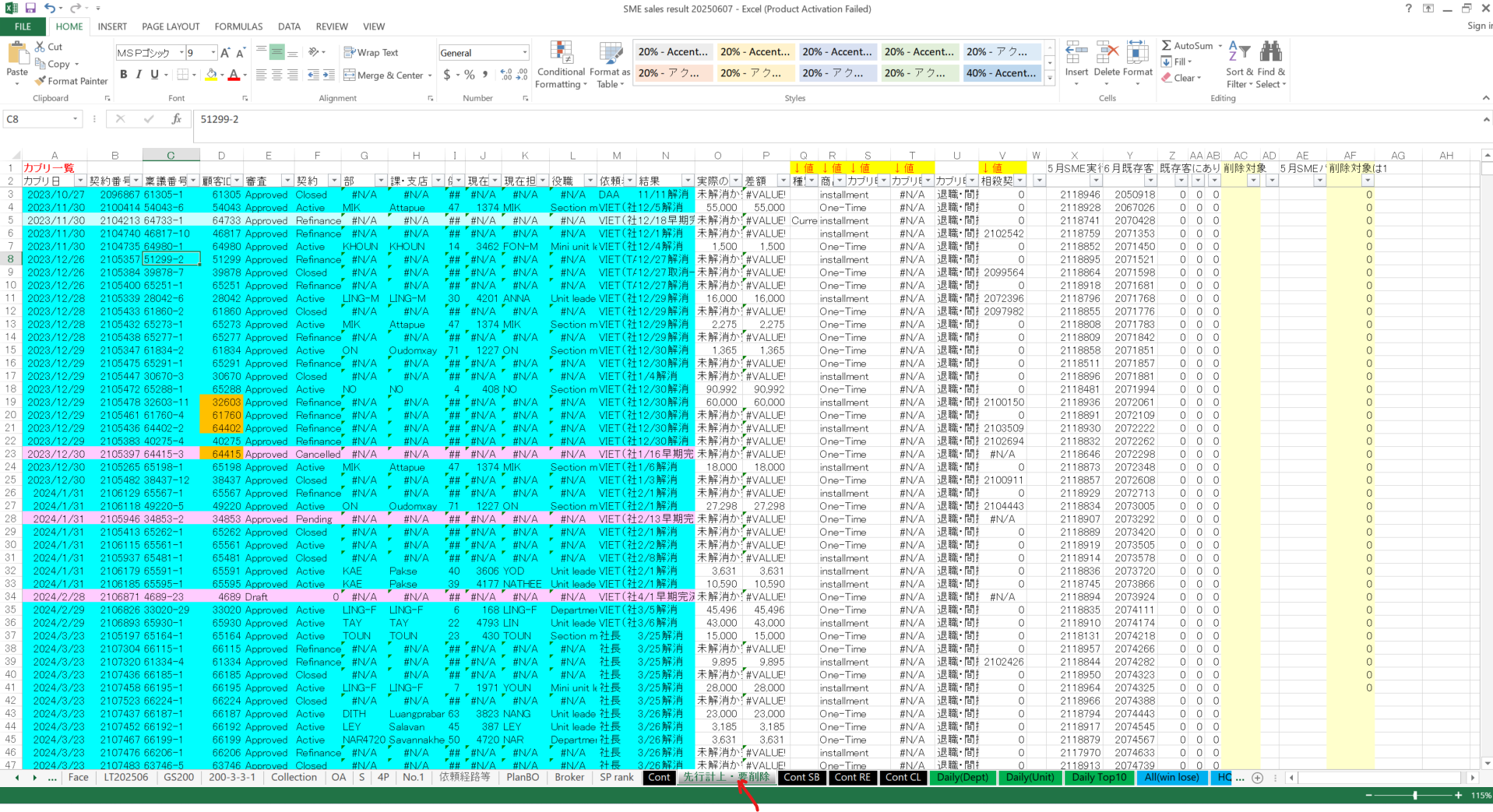Screen dimensions: 1493x812
Task: Increase font size with larger A icon
Action: pyautogui.click(x=225, y=52)
